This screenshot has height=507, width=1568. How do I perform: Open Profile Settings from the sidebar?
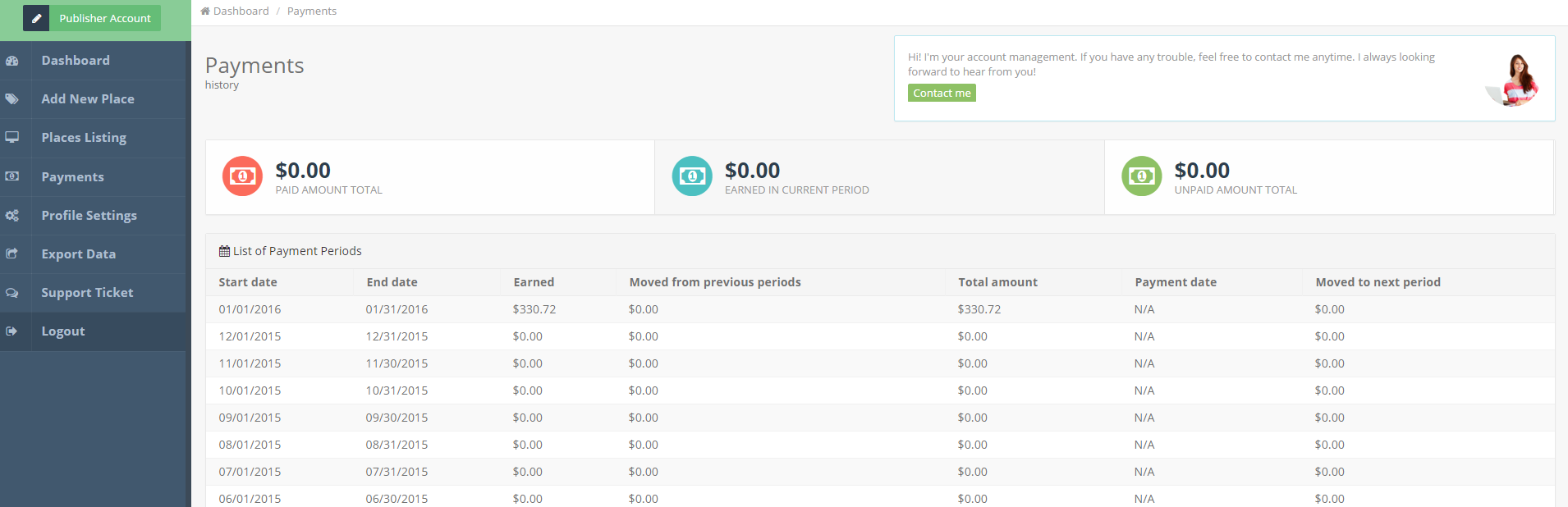(89, 216)
